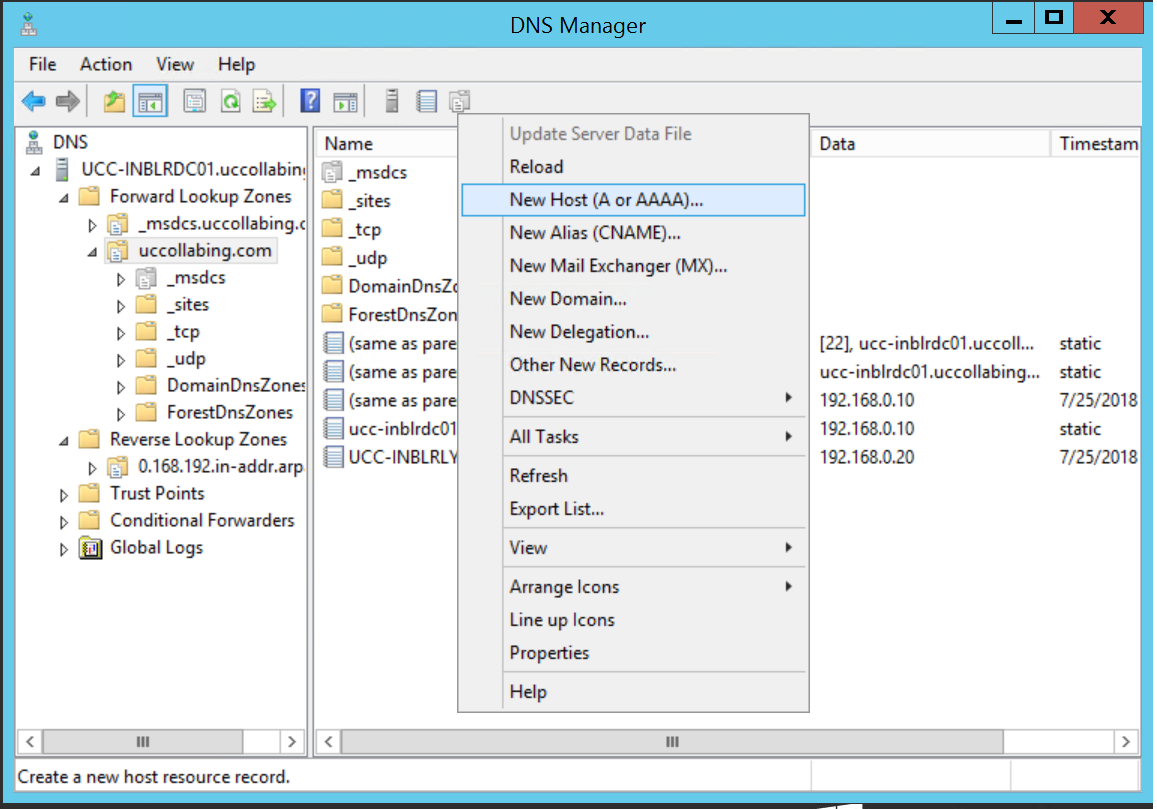This screenshot has width=1157, height=809.
Task: Click Line up Icons in the context menu
Action: click(633, 620)
